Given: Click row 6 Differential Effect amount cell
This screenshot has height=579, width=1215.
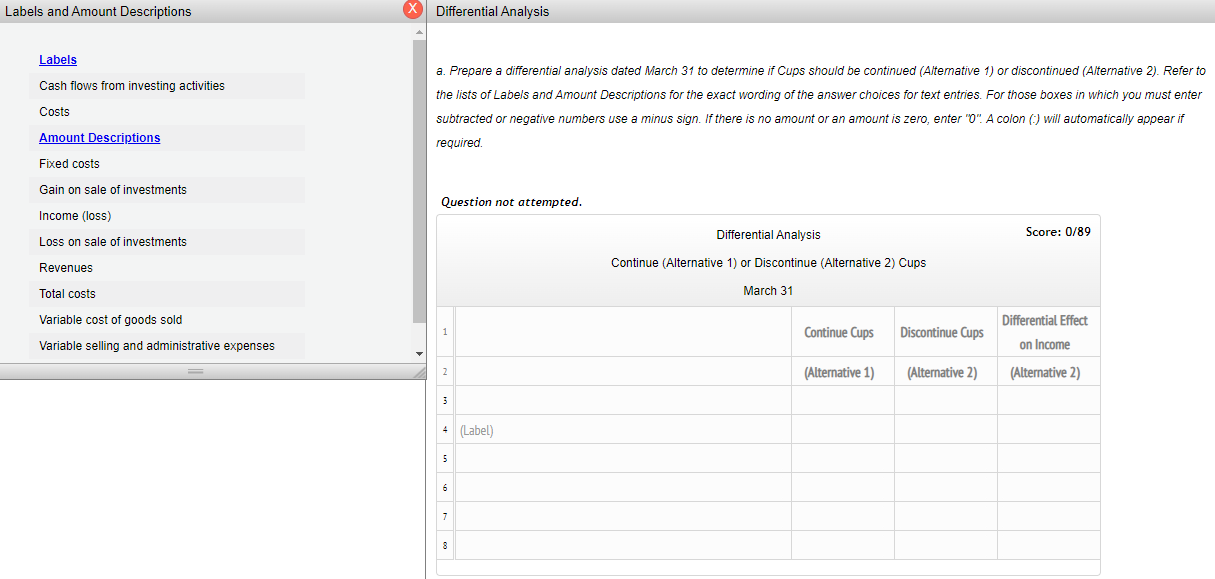Looking at the screenshot, I should 1049,487.
